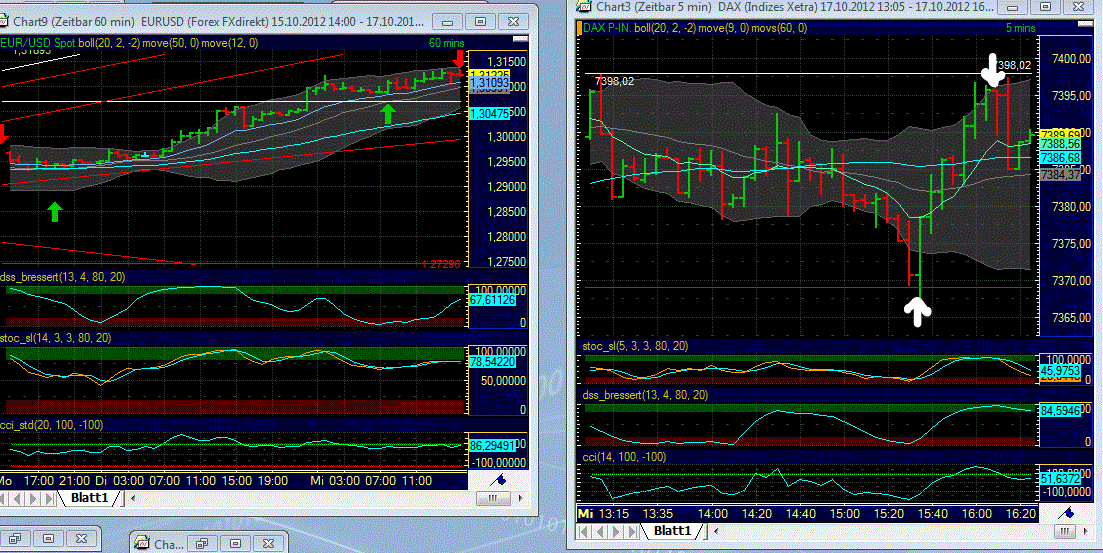
Task: Click Chart9 horizontal scrollbar left arrow
Action: [x=133, y=498]
